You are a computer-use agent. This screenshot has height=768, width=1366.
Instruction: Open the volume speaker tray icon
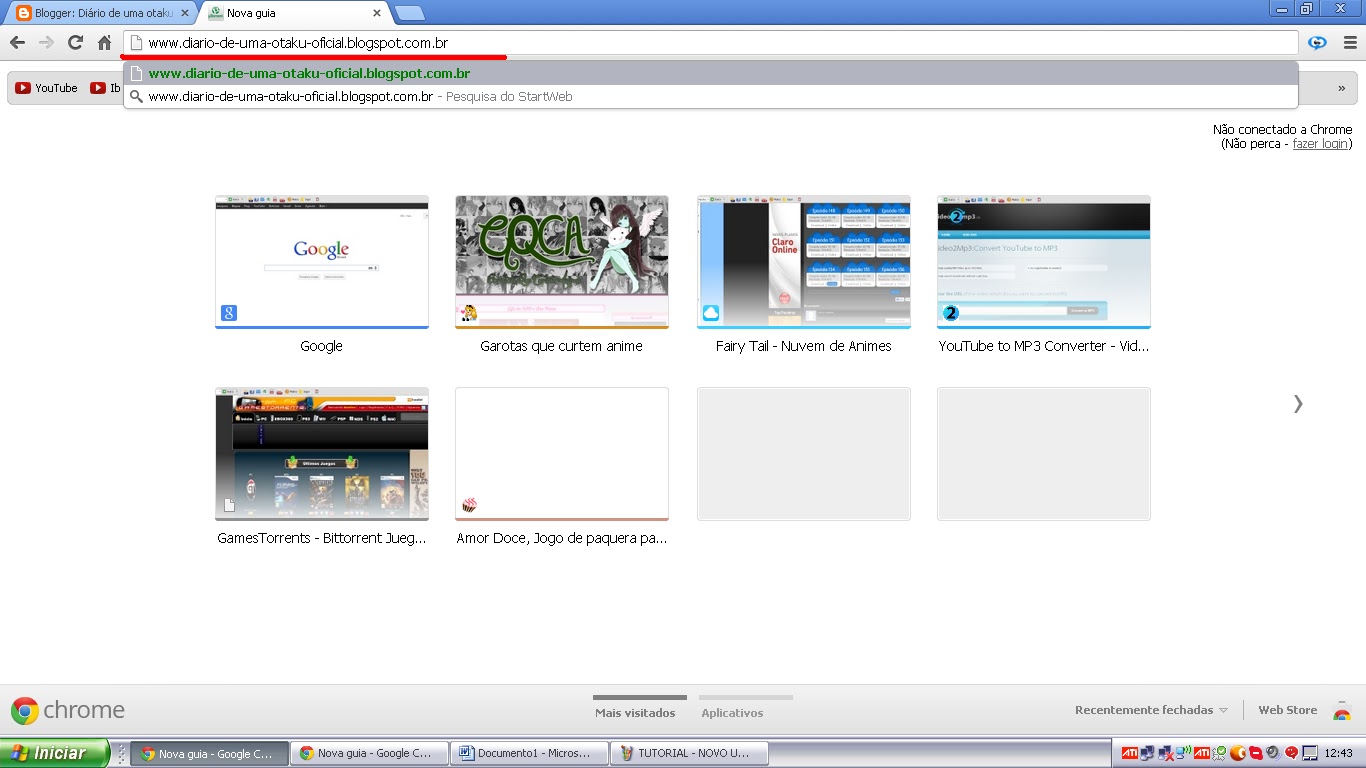tap(1273, 753)
